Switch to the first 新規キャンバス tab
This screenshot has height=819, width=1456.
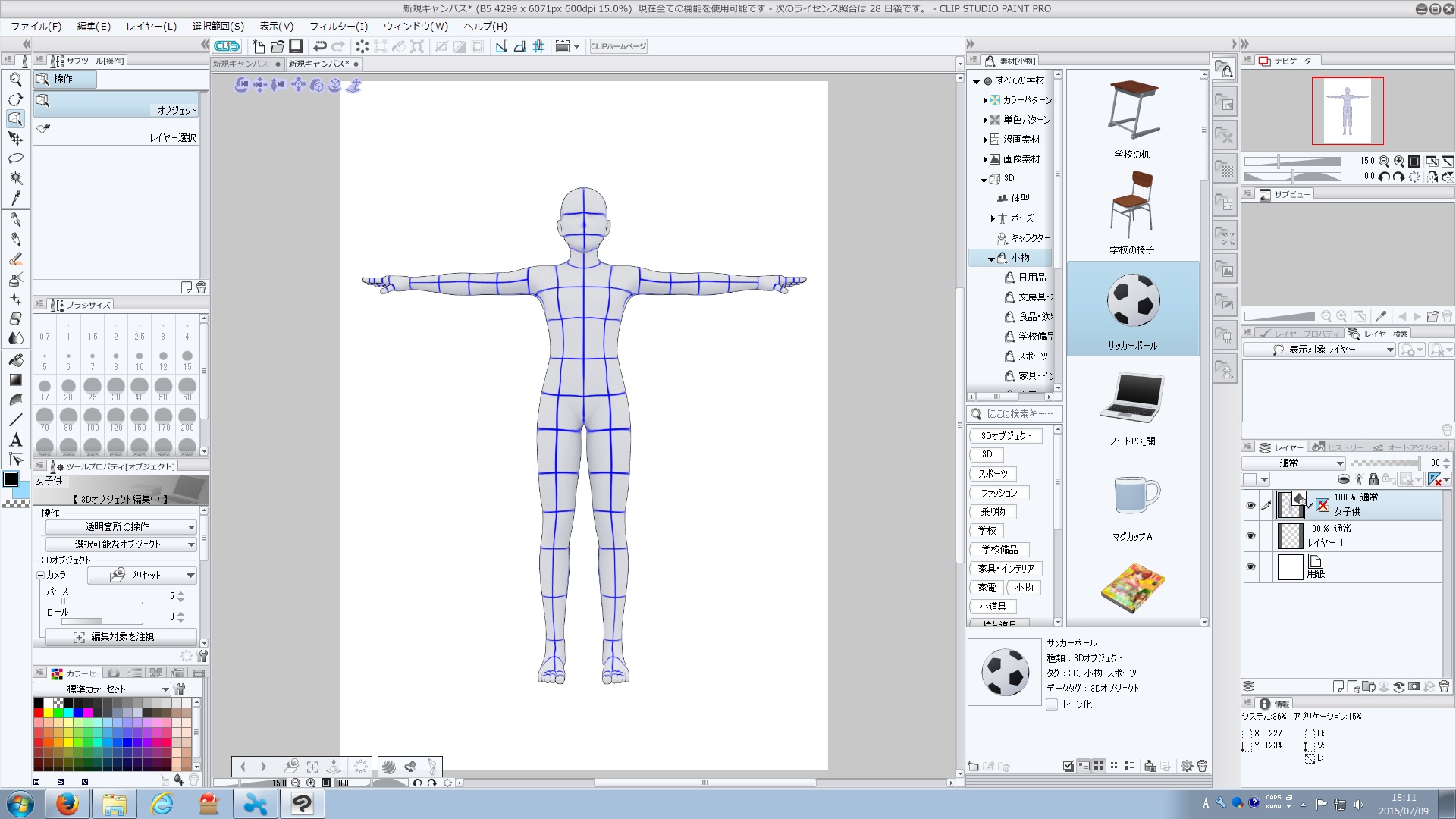point(241,64)
